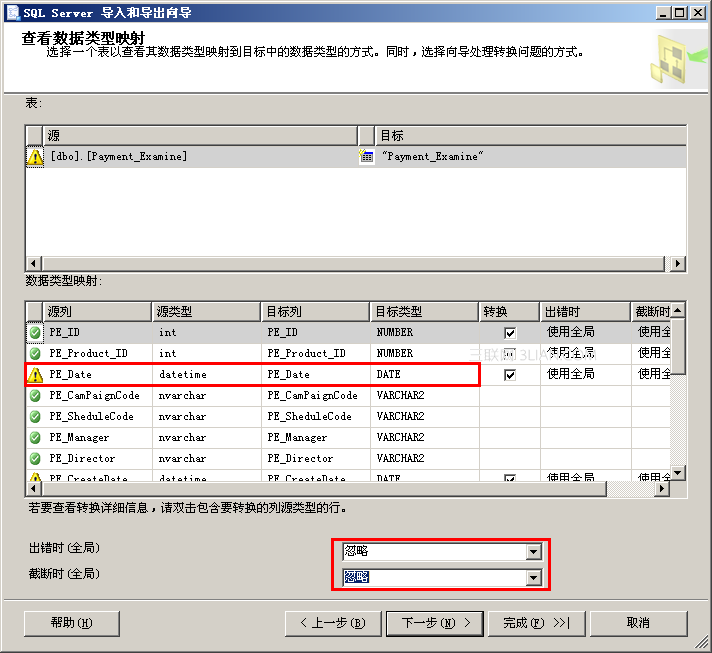Click green check icon of PE_CamPaignCode row
The width and height of the screenshot is (712, 653).
click(35, 396)
